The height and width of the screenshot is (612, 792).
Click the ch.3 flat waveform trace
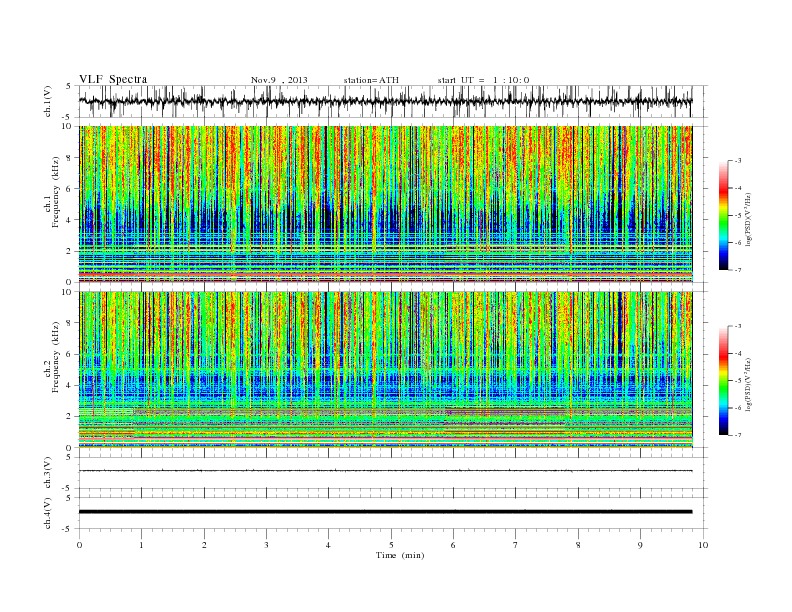pos(385,471)
